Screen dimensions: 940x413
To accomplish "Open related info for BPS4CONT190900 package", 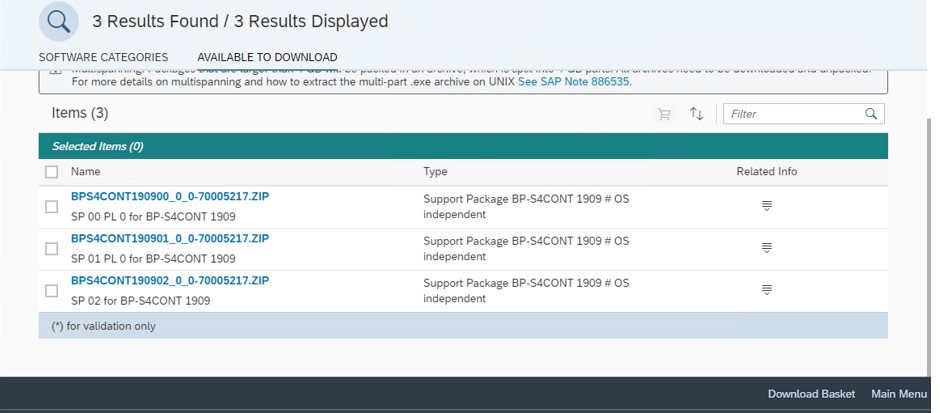I will pyautogui.click(x=766, y=206).
